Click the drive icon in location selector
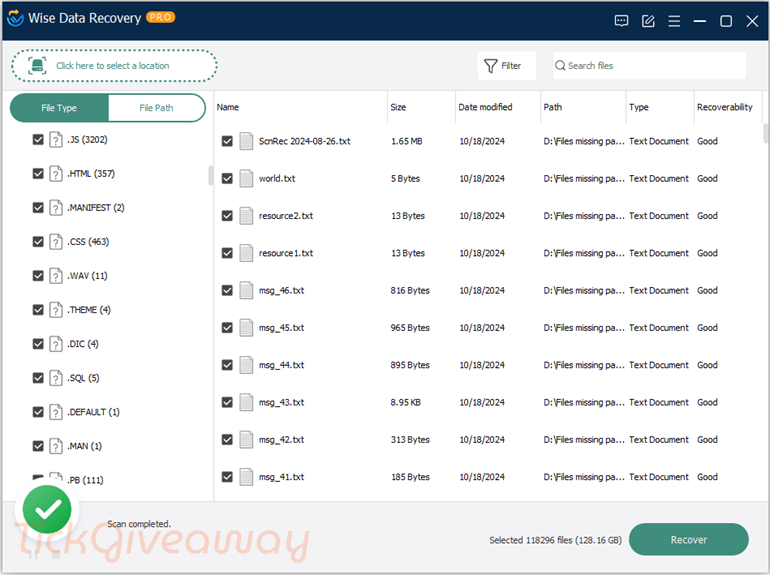Screen dimensions: 770x575 coord(37,66)
